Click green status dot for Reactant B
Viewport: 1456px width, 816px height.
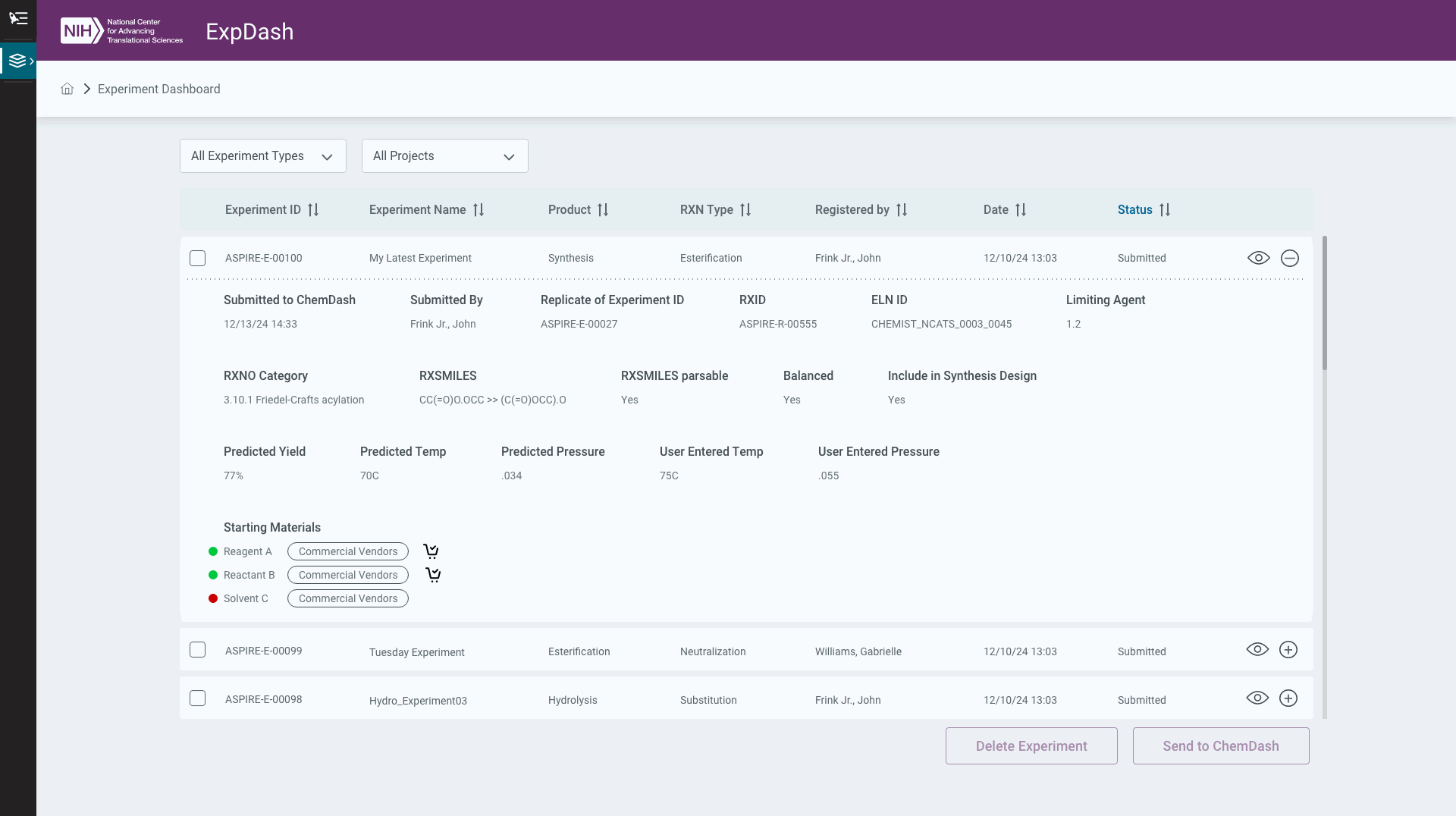213,575
